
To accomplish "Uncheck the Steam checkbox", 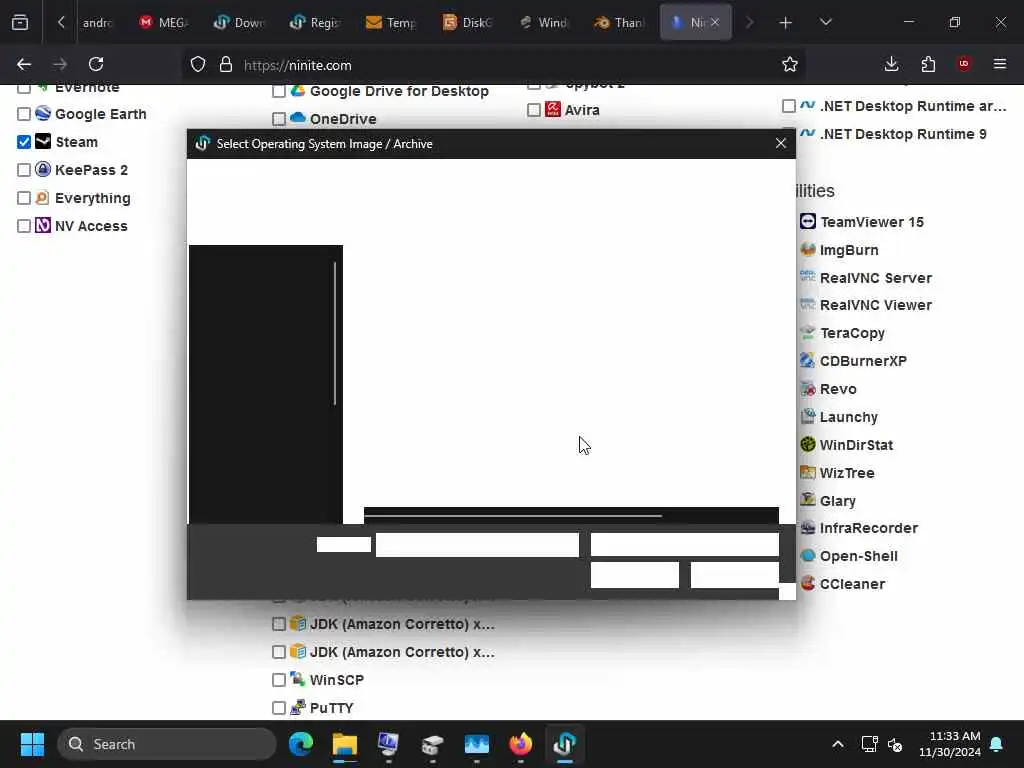I will [x=24, y=142].
